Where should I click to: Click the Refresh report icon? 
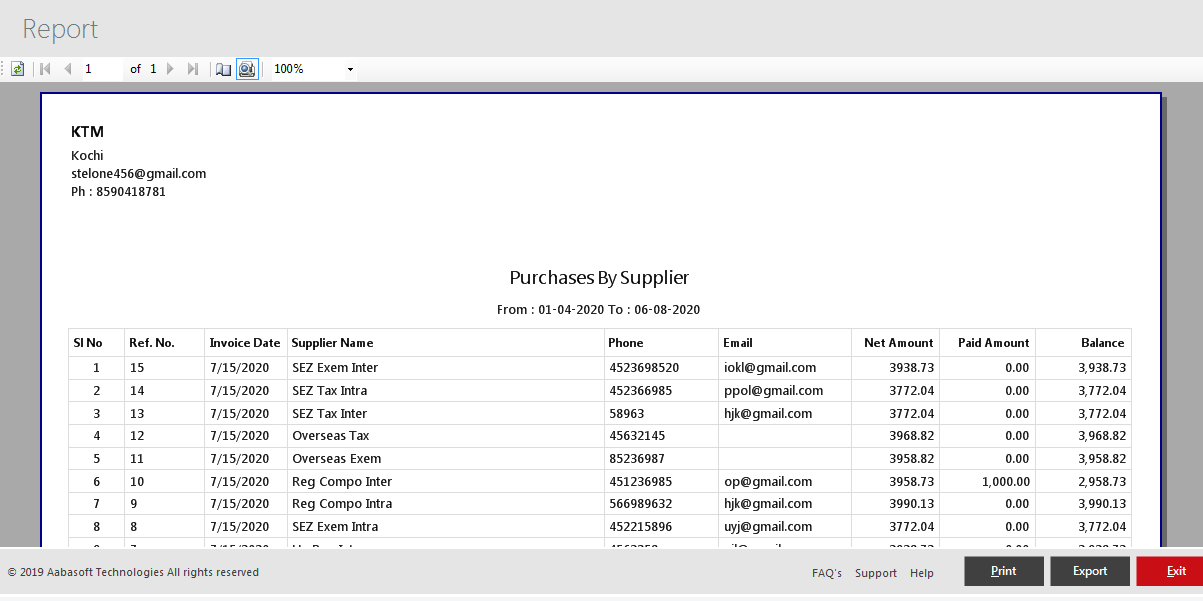[x=17, y=69]
